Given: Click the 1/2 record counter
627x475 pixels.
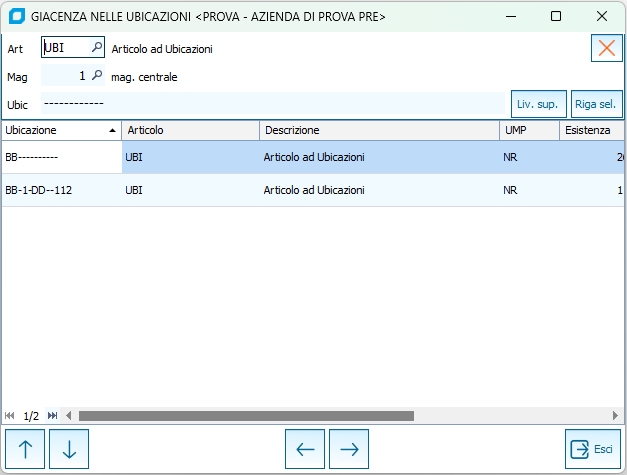Looking at the screenshot, I should click(x=31, y=416).
